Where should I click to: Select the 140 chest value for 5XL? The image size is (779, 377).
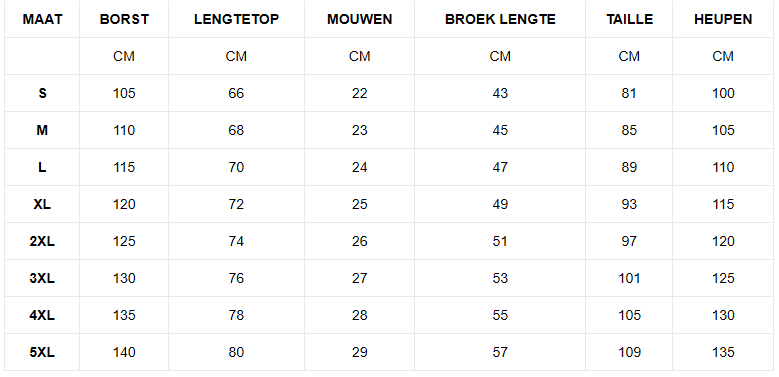pos(124,353)
